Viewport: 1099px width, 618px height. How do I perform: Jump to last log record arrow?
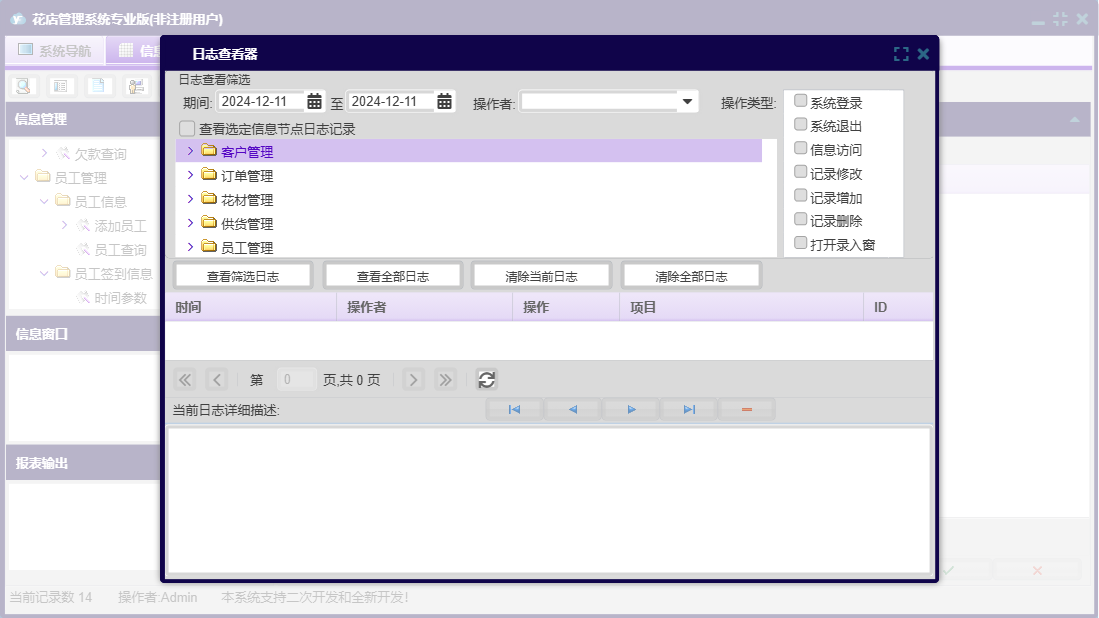[x=689, y=410]
